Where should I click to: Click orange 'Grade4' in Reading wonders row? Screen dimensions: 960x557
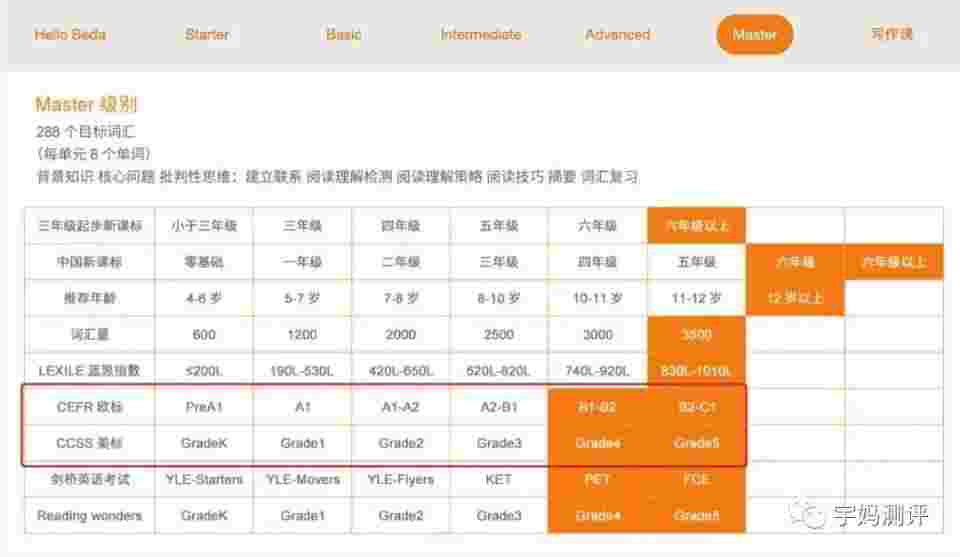(x=598, y=515)
